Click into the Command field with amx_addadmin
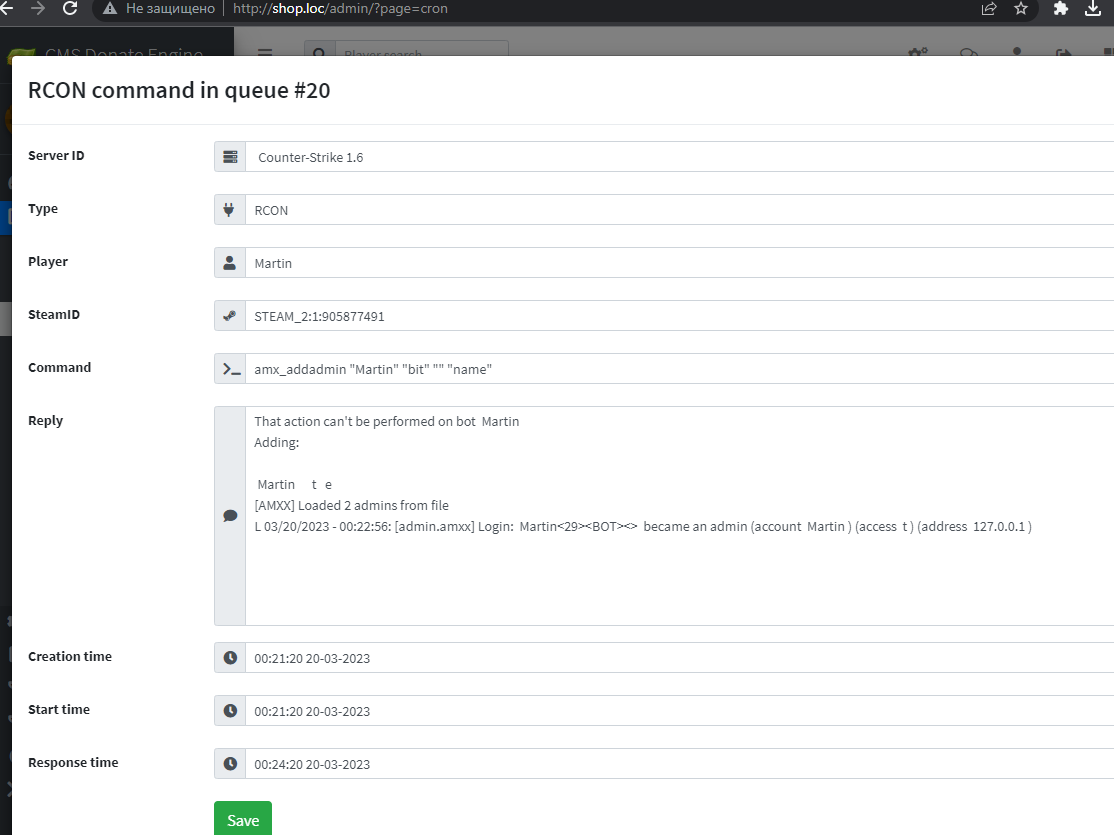 [x=680, y=369]
